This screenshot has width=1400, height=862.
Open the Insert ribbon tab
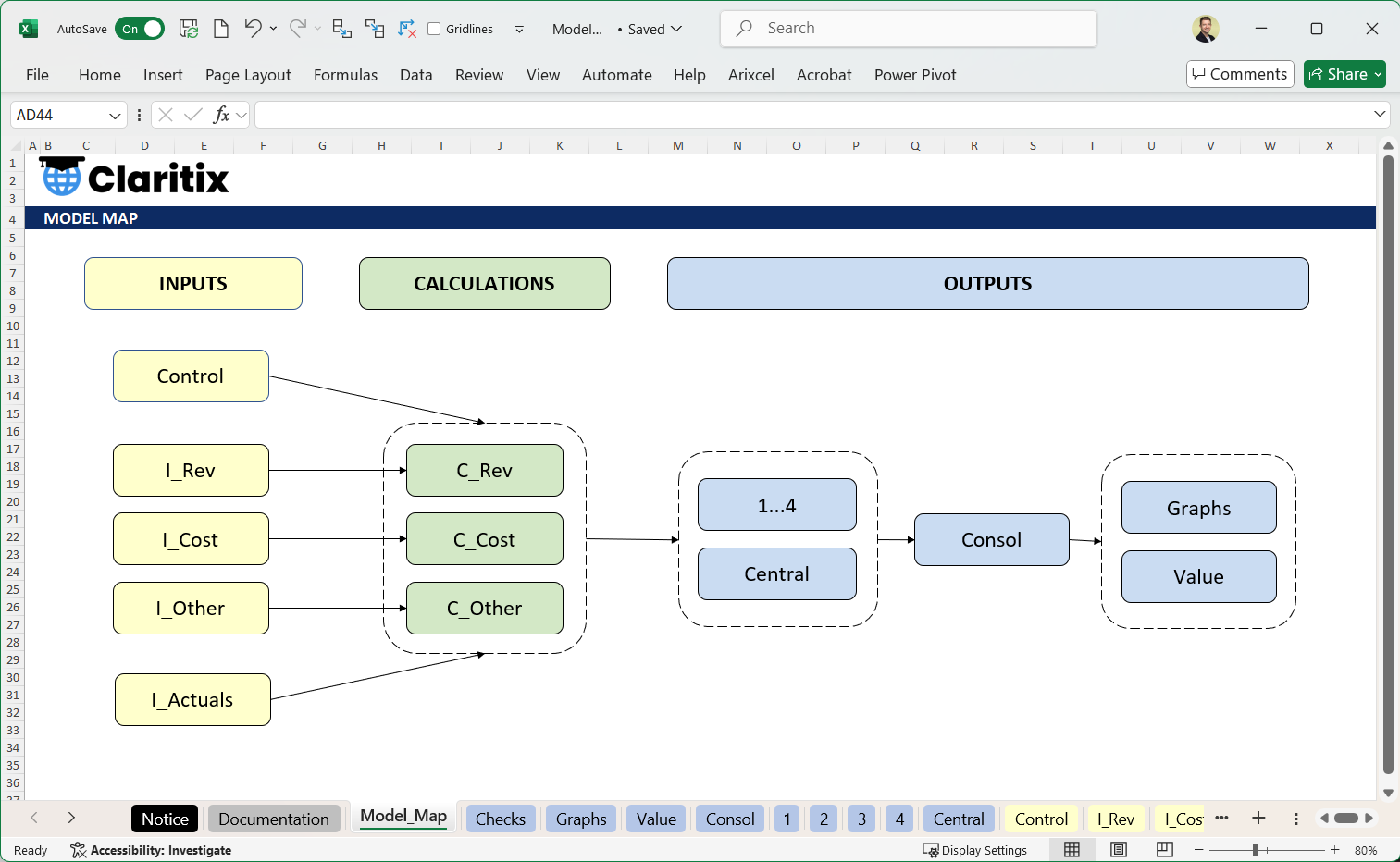click(x=163, y=75)
